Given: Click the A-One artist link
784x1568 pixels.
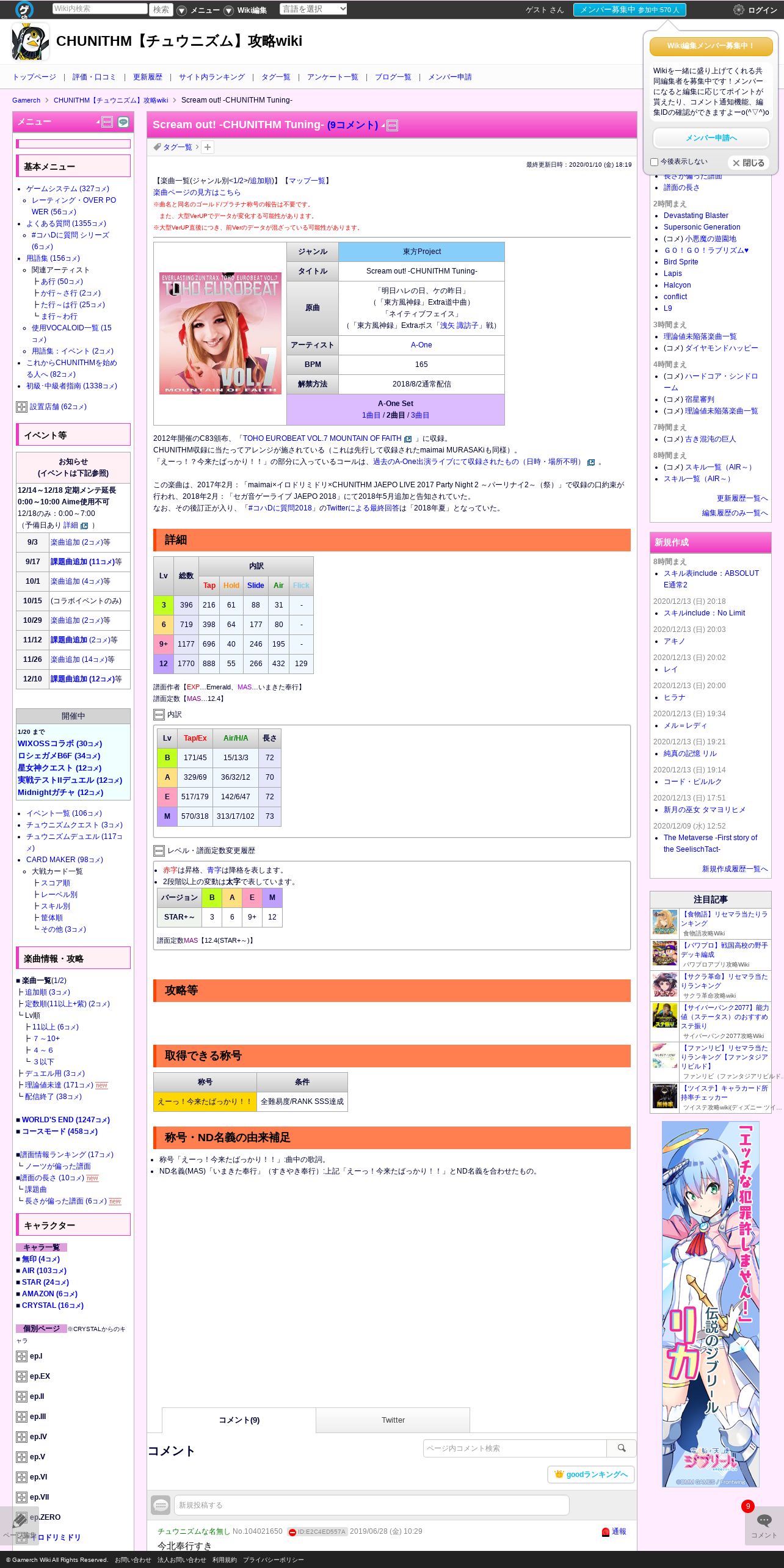Looking at the screenshot, I should click(x=421, y=345).
